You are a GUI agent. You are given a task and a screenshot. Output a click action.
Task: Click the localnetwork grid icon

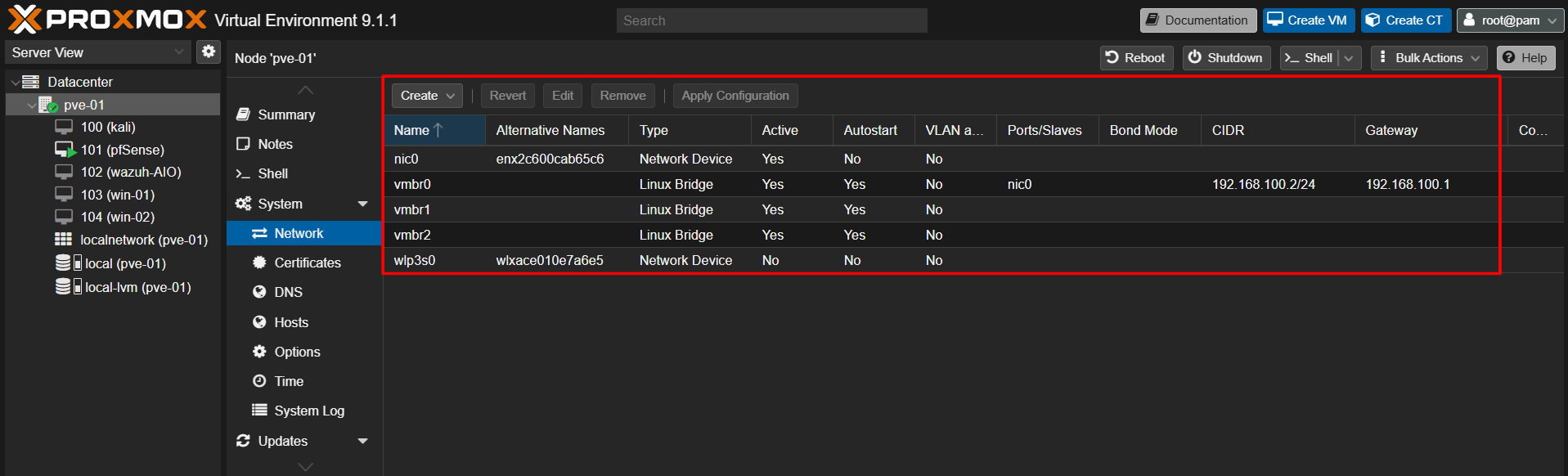pos(64,240)
